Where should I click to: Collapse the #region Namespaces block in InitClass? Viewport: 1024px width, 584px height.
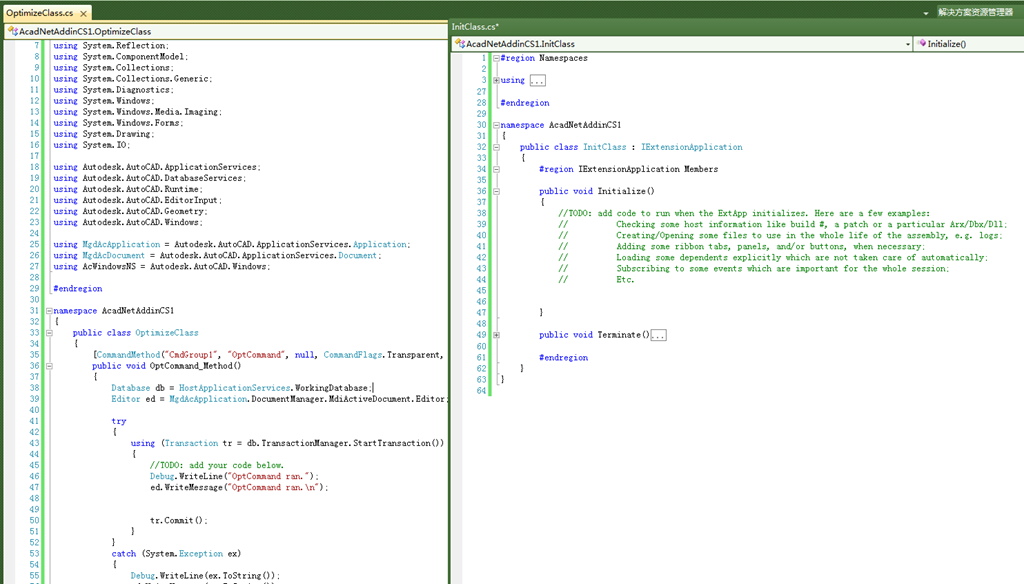(496, 58)
